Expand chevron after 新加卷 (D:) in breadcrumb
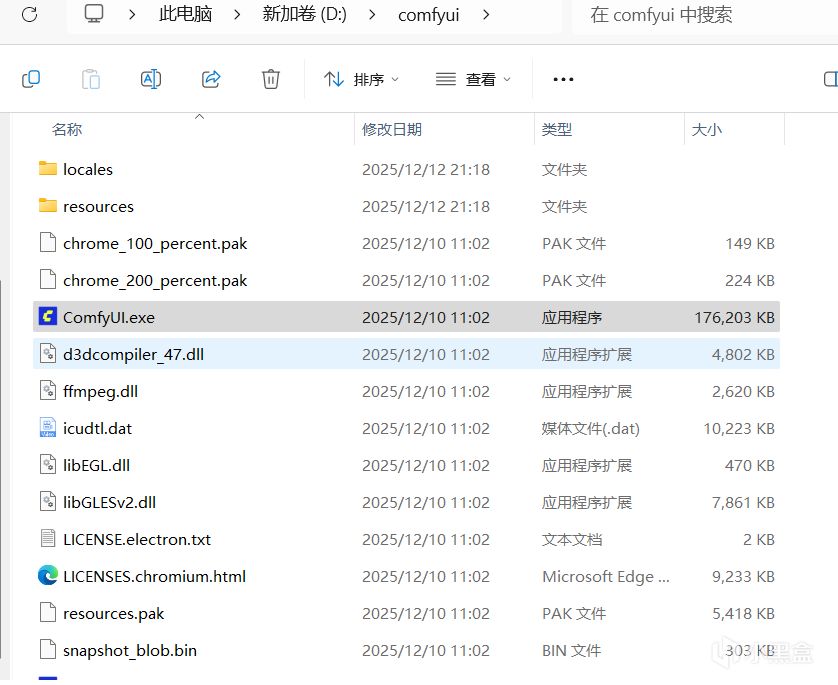The height and width of the screenshot is (685, 838). coord(372,15)
